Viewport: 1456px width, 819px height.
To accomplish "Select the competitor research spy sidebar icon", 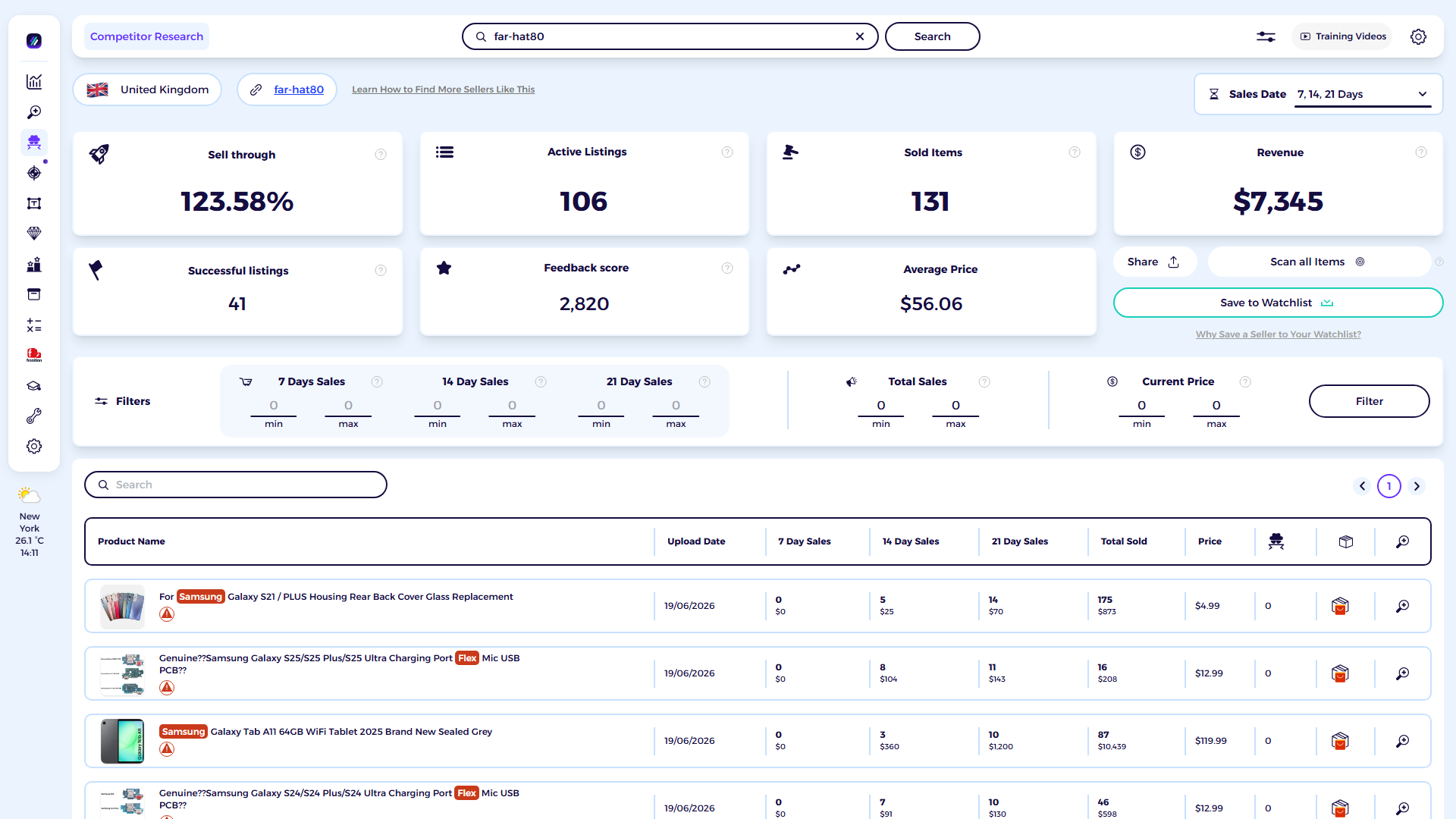I will click(x=34, y=143).
